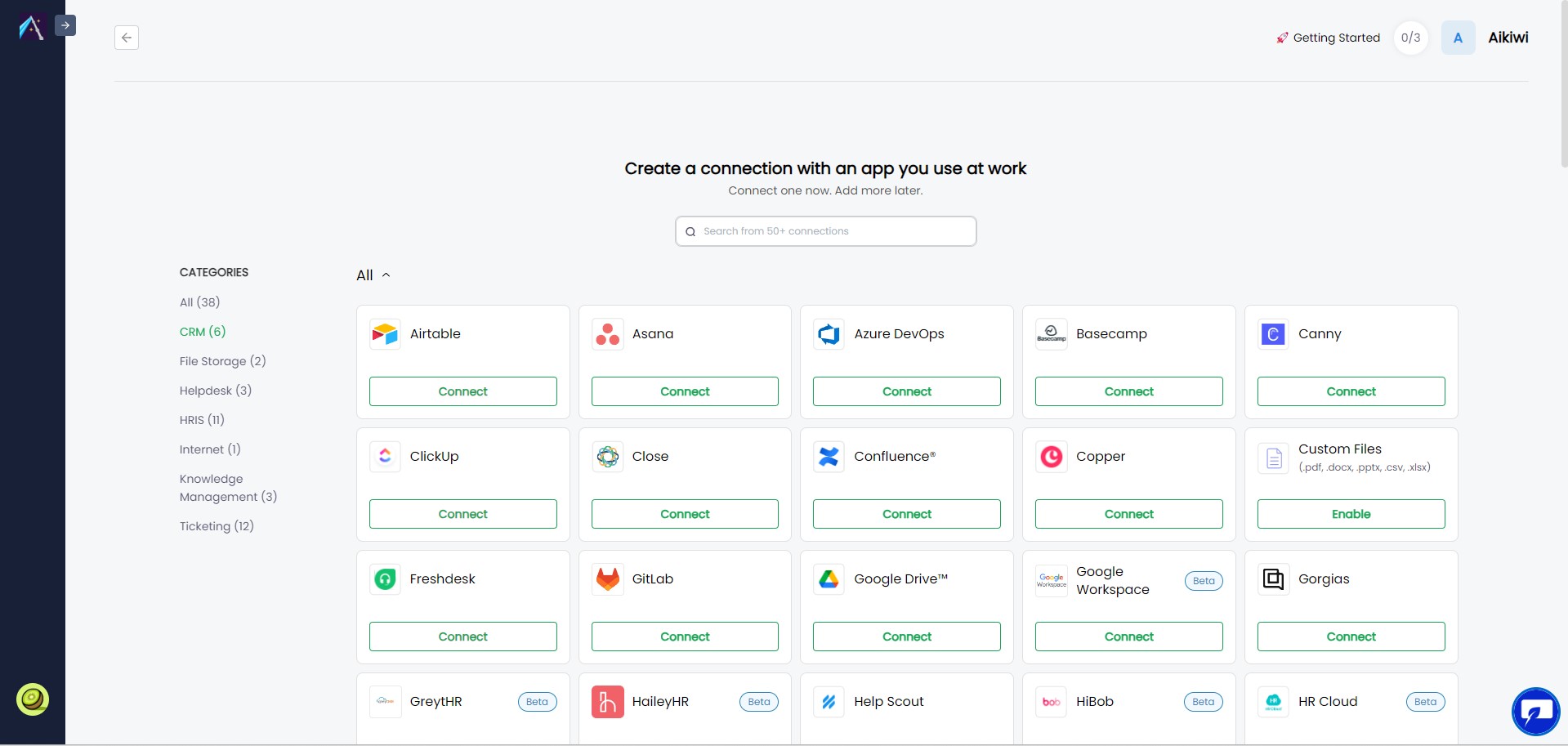Click the GitLab fox logo icon
1568x746 pixels.
607,579
